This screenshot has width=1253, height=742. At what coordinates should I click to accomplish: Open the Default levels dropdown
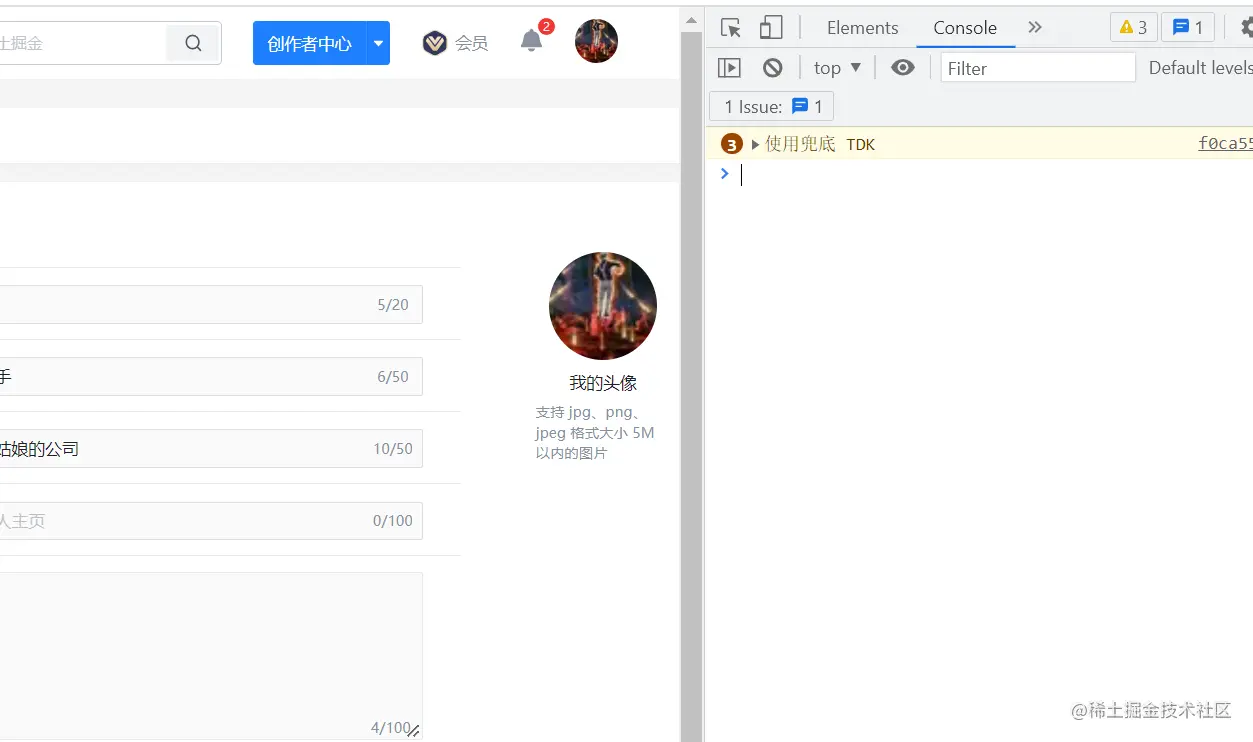pyautogui.click(x=1200, y=68)
